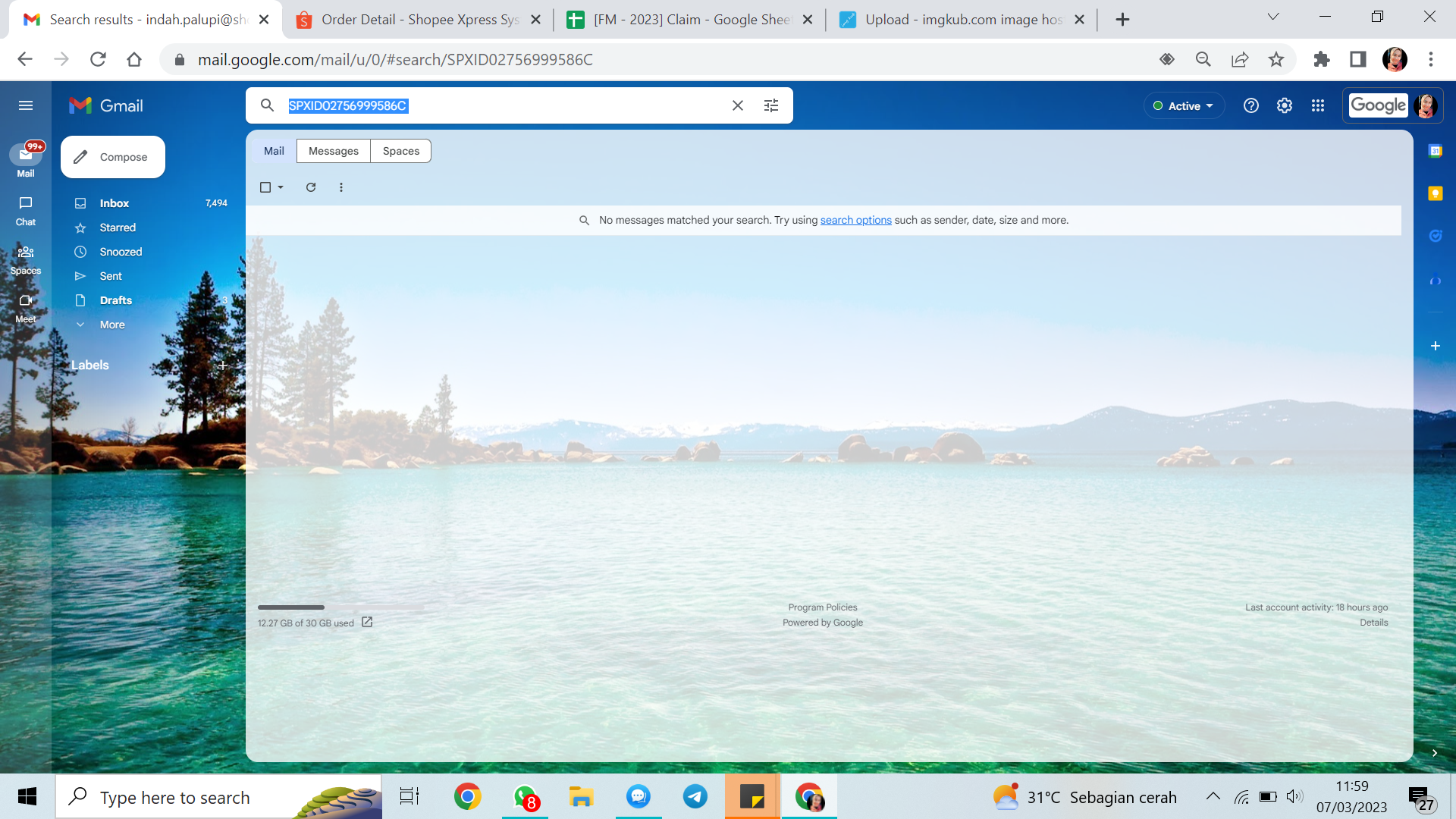1456x819 pixels.
Task: Select the Spaces search tab
Action: point(401,151)
